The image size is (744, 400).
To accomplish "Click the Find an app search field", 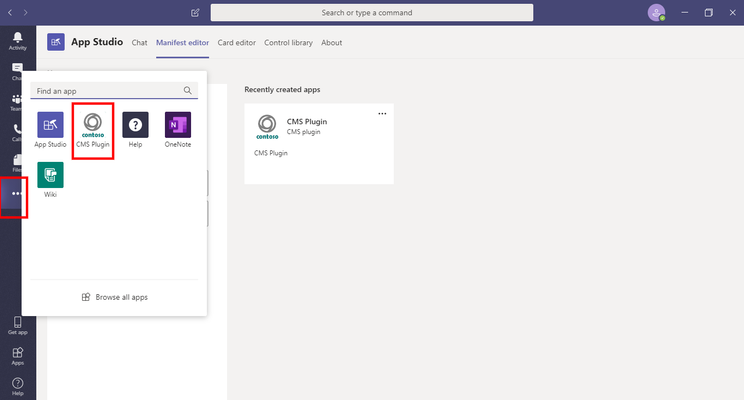I will tap(114, 91).
